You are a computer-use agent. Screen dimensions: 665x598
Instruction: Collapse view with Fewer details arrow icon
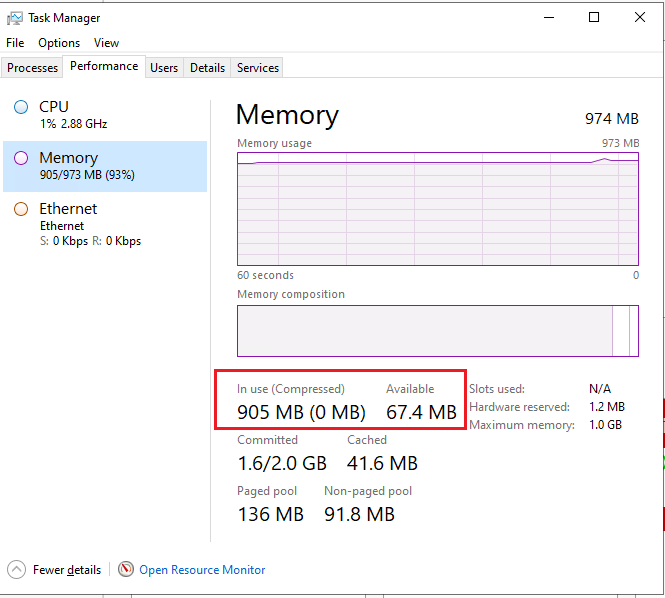tap(17, 570)
